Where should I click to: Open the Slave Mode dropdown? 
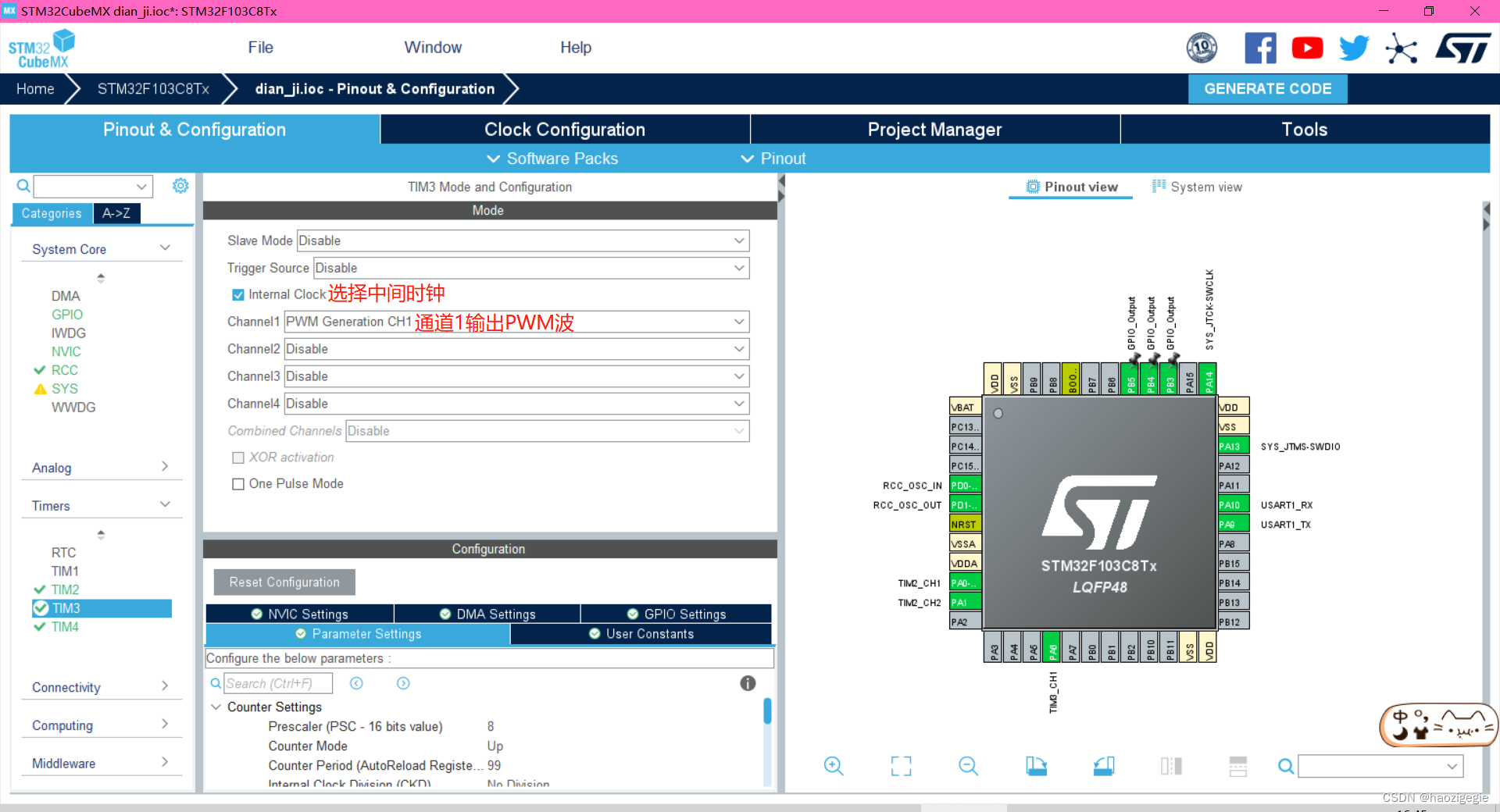pos(523,240)
